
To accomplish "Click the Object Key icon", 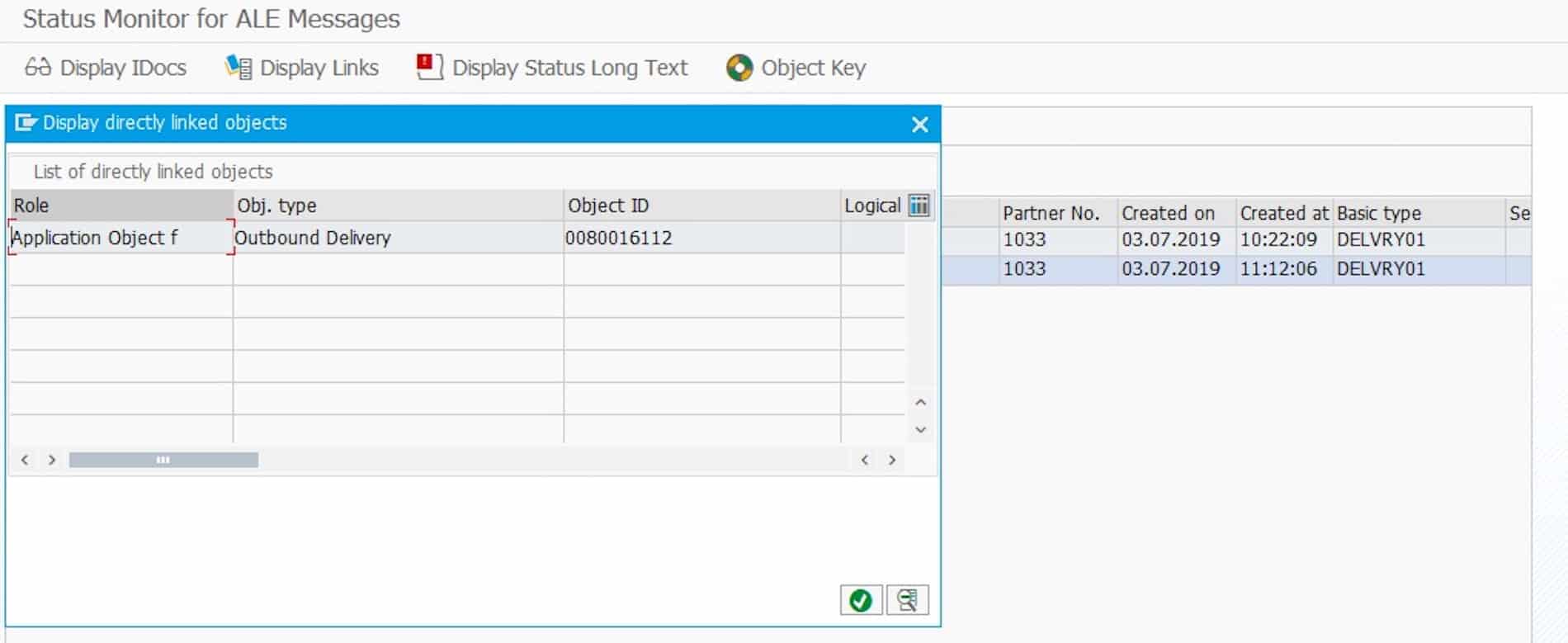I will (x=739, y=68).
